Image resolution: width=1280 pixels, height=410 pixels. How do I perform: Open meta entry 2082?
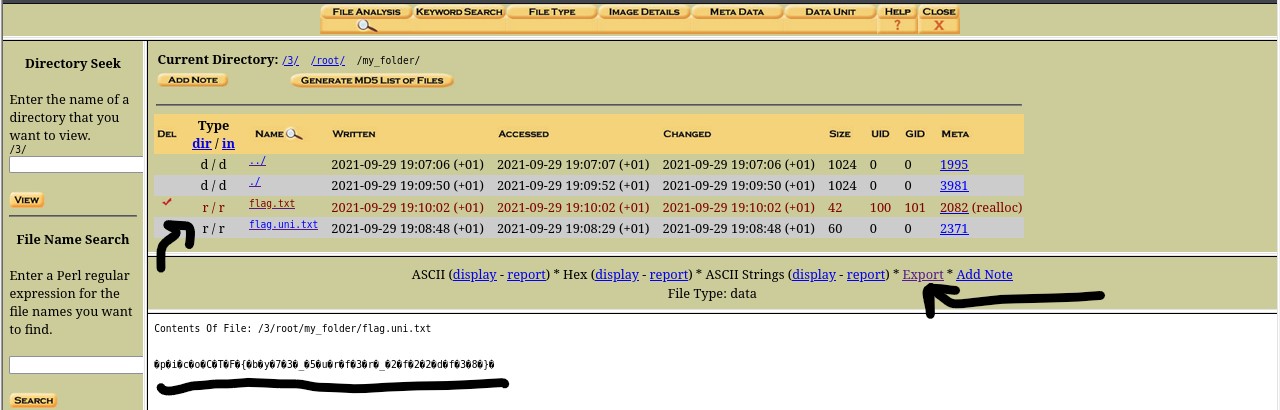[954, 208]
